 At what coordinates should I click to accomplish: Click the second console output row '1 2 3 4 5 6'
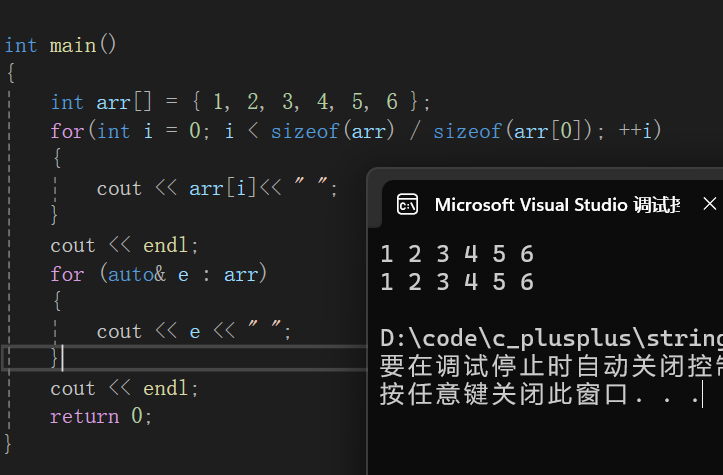pyautogui.click(x=457, y=282)
